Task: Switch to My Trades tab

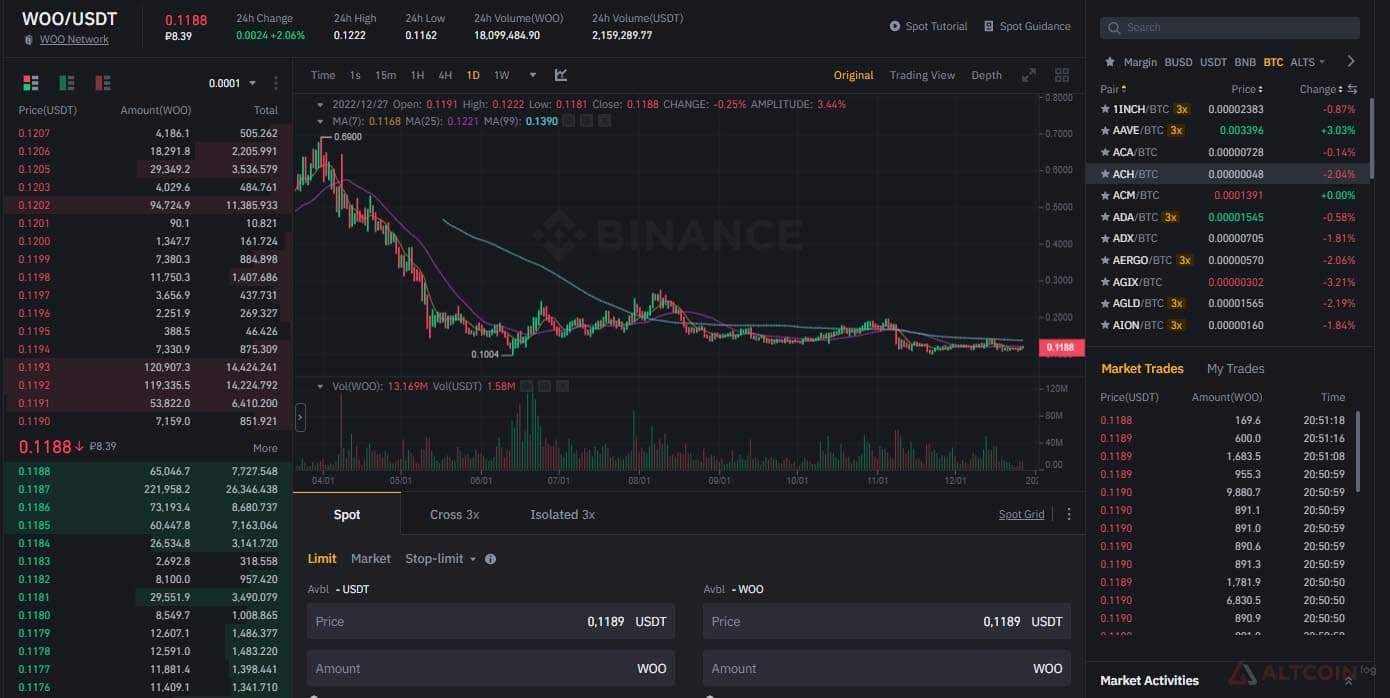Action: click(x=1235, y=369)
